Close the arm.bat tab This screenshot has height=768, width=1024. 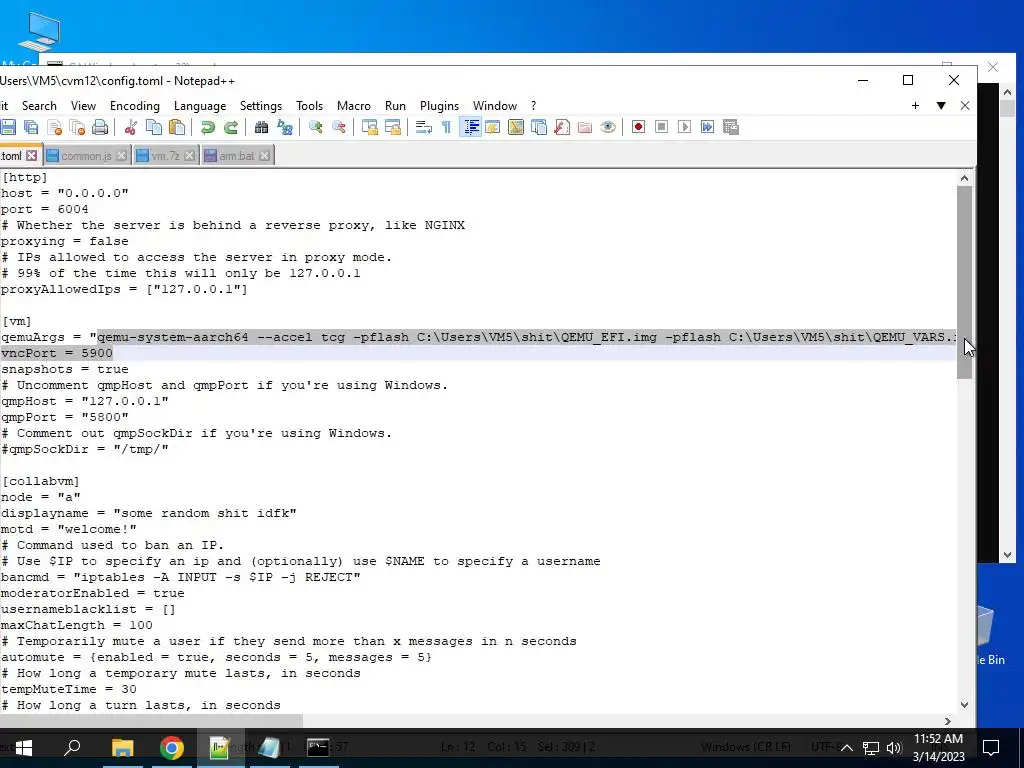[264, 156]
